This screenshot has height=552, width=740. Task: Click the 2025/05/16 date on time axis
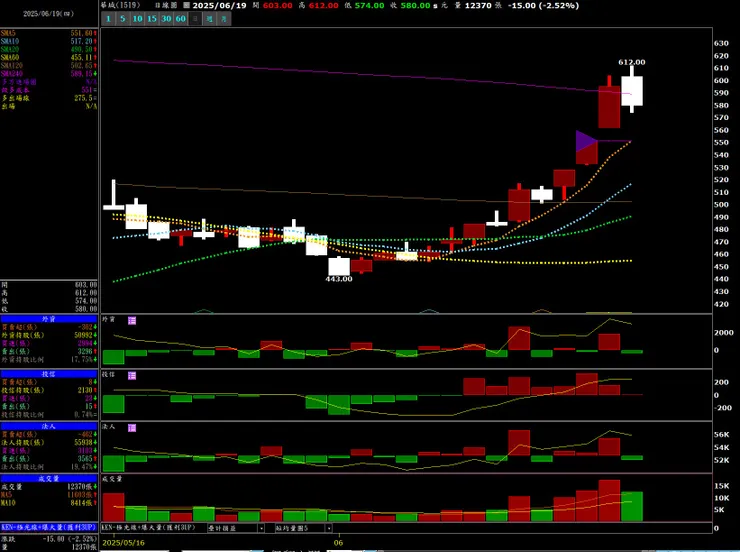tap(124, 543)
